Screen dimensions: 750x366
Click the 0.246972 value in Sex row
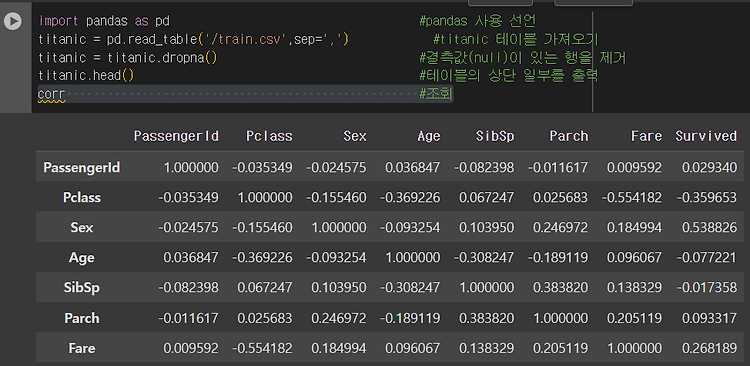(561, 227)
